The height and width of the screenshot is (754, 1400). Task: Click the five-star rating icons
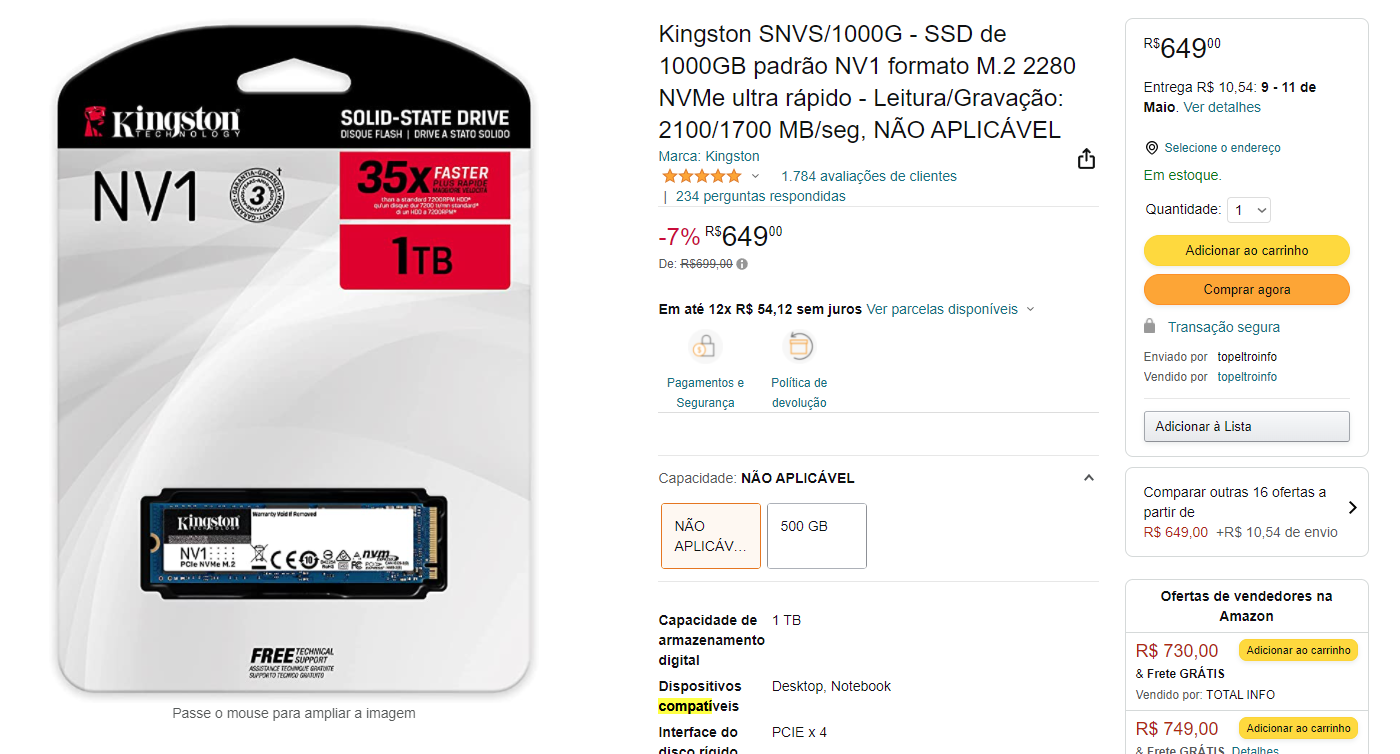click(701, 176)
